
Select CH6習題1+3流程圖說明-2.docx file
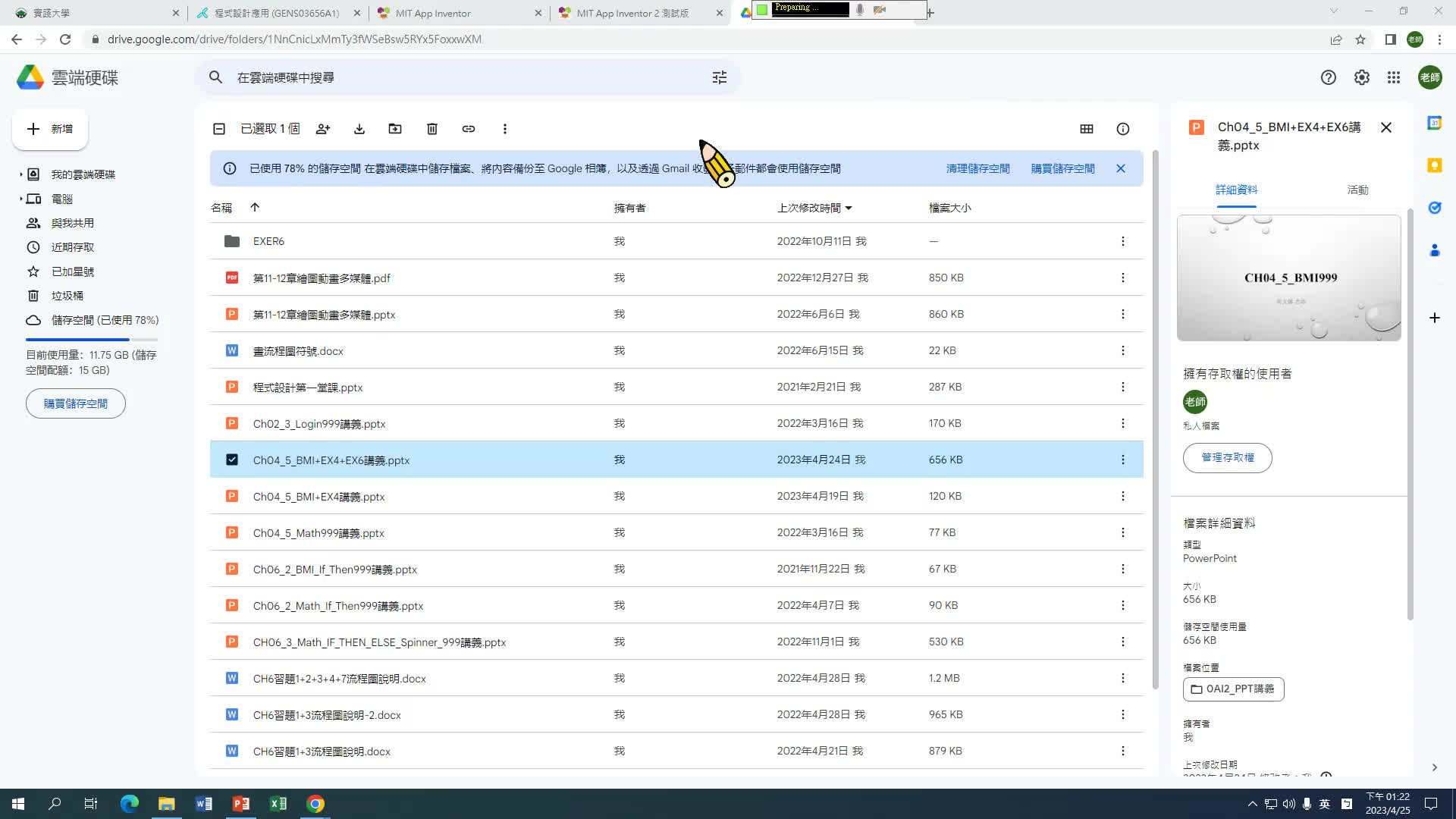pyautogui.click(x=676, y=714)
